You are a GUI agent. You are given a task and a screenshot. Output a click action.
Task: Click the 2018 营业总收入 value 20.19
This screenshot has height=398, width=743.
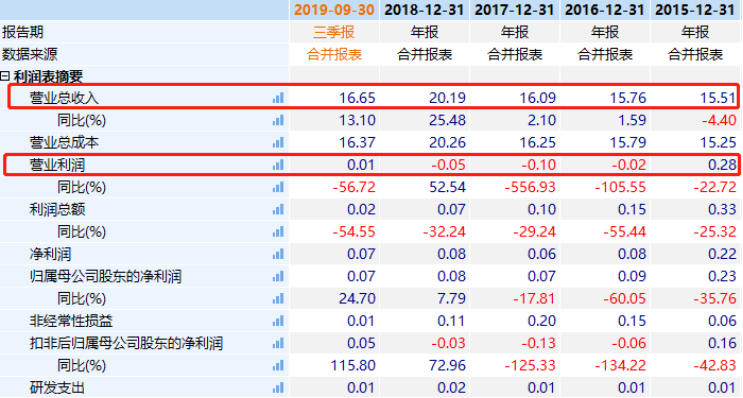click(x=447, y=98)
